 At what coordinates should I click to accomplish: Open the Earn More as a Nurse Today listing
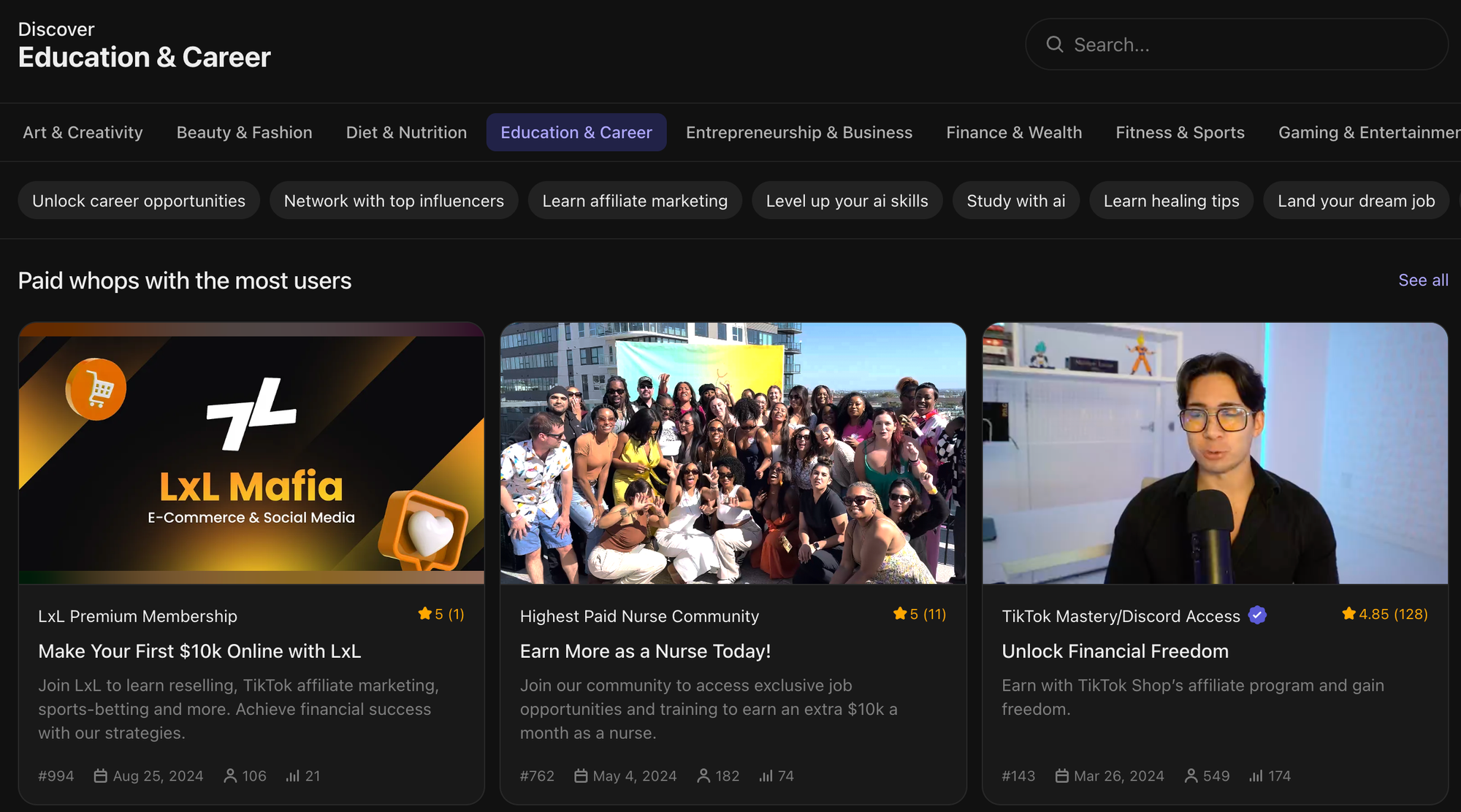(645, 651)
